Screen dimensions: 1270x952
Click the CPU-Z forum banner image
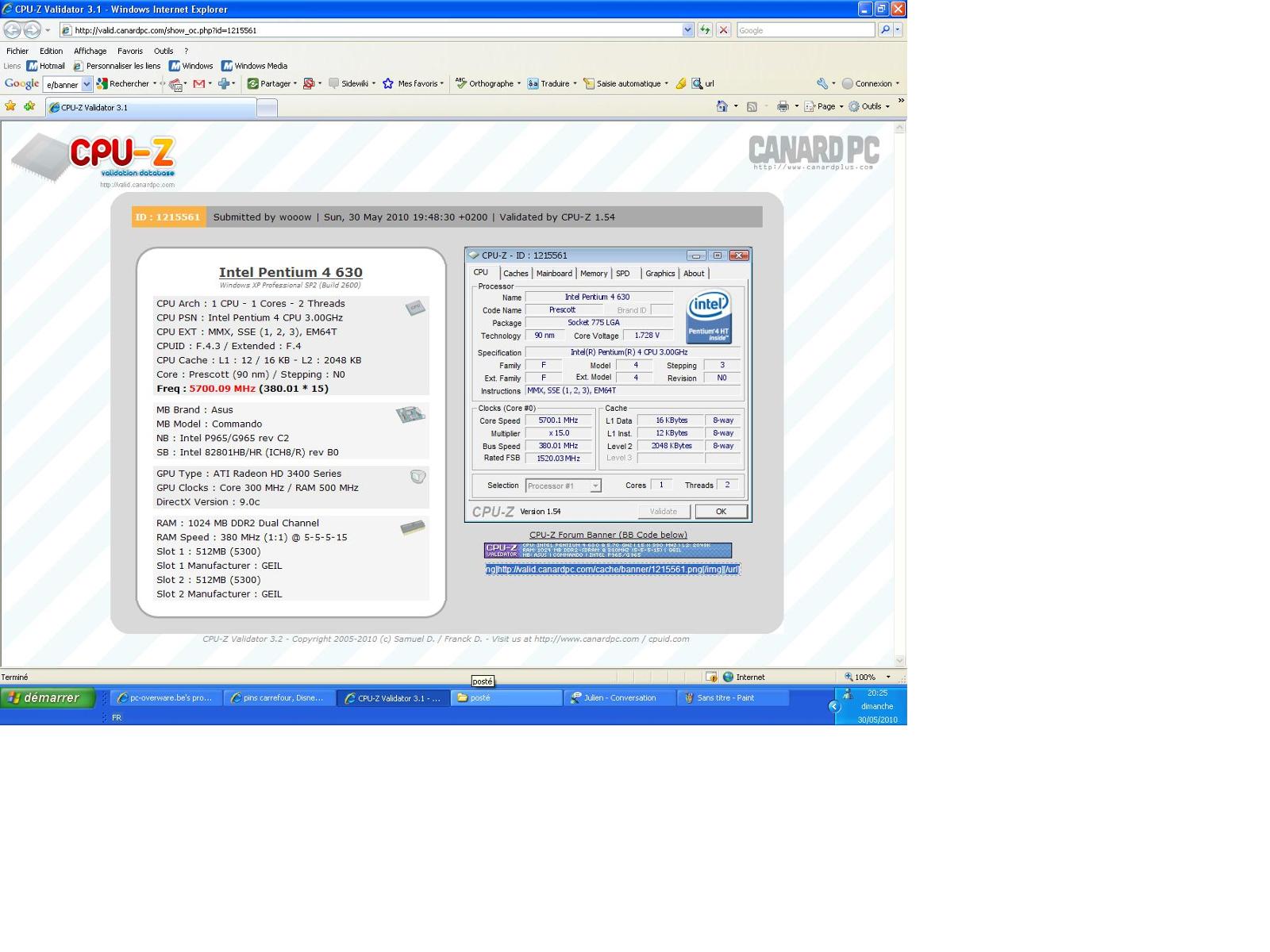click(608, 550)
